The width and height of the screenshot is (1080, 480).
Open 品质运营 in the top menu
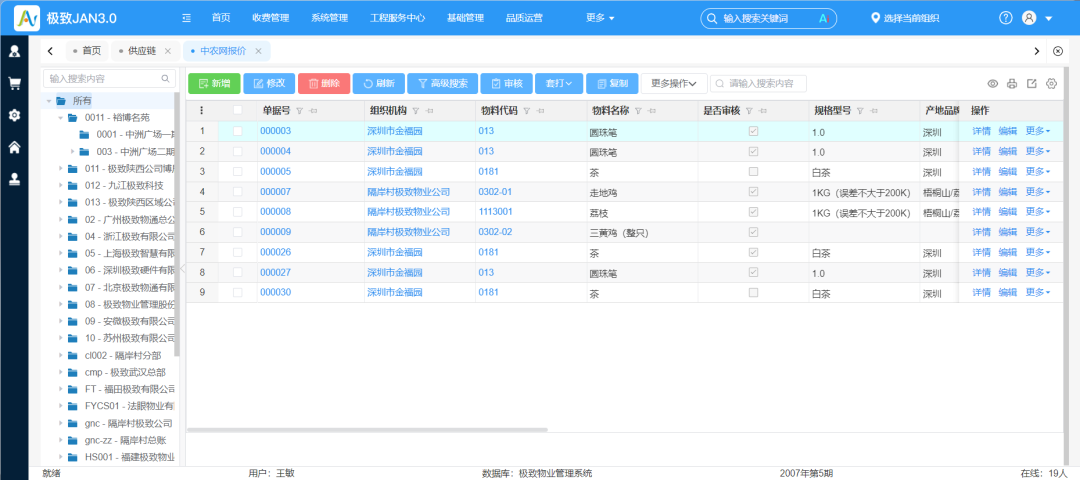(524, 19)
